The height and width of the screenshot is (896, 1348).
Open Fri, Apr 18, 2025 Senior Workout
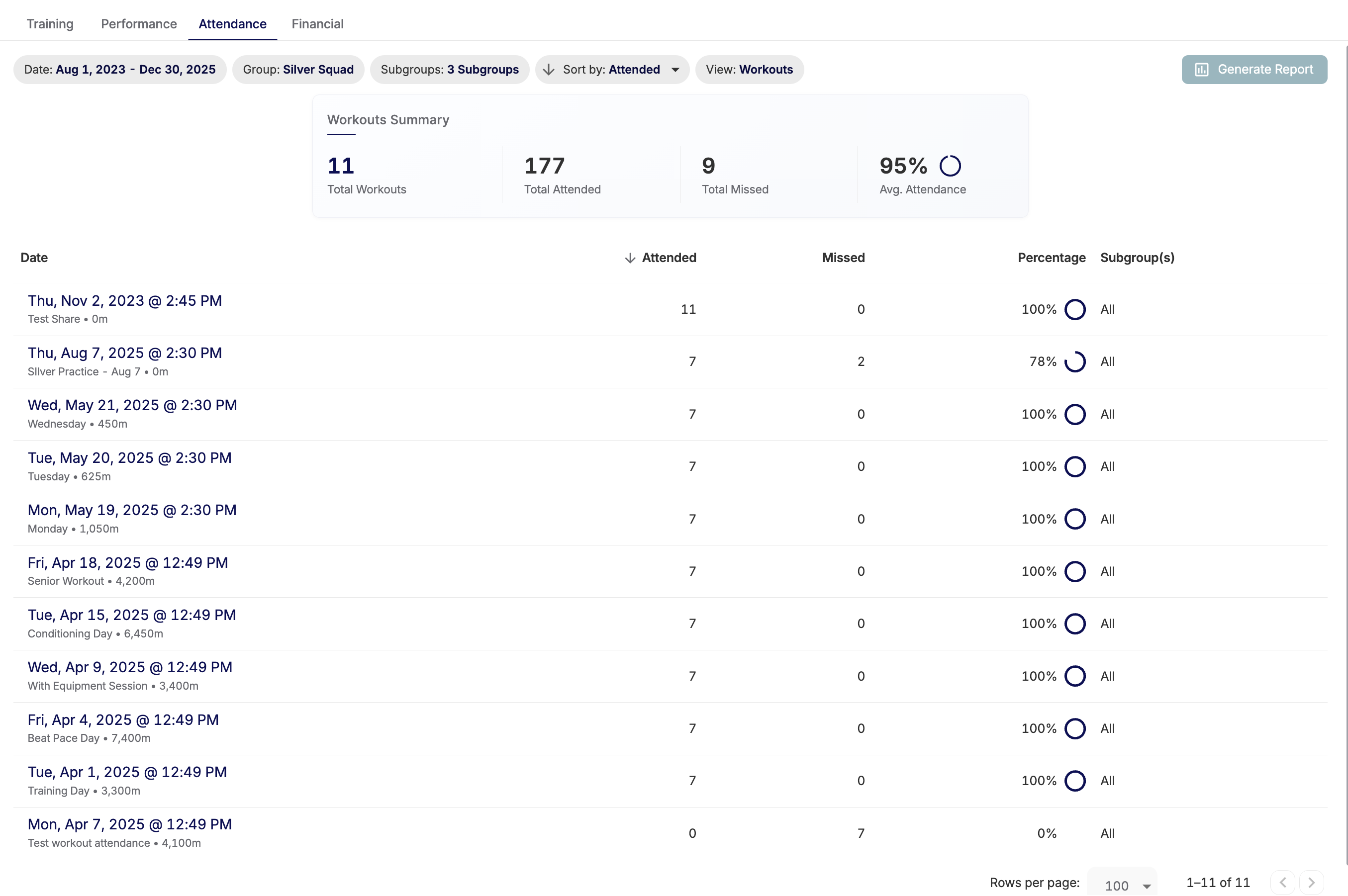pos(127,563)
